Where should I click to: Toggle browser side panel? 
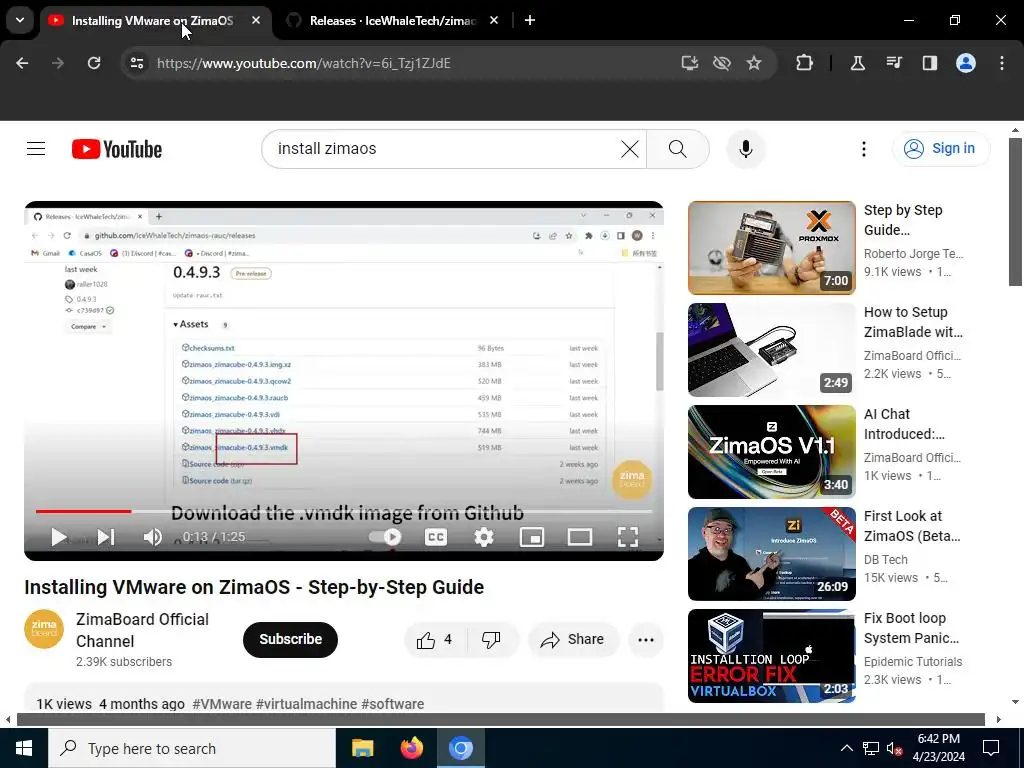[x=929, y=63]
